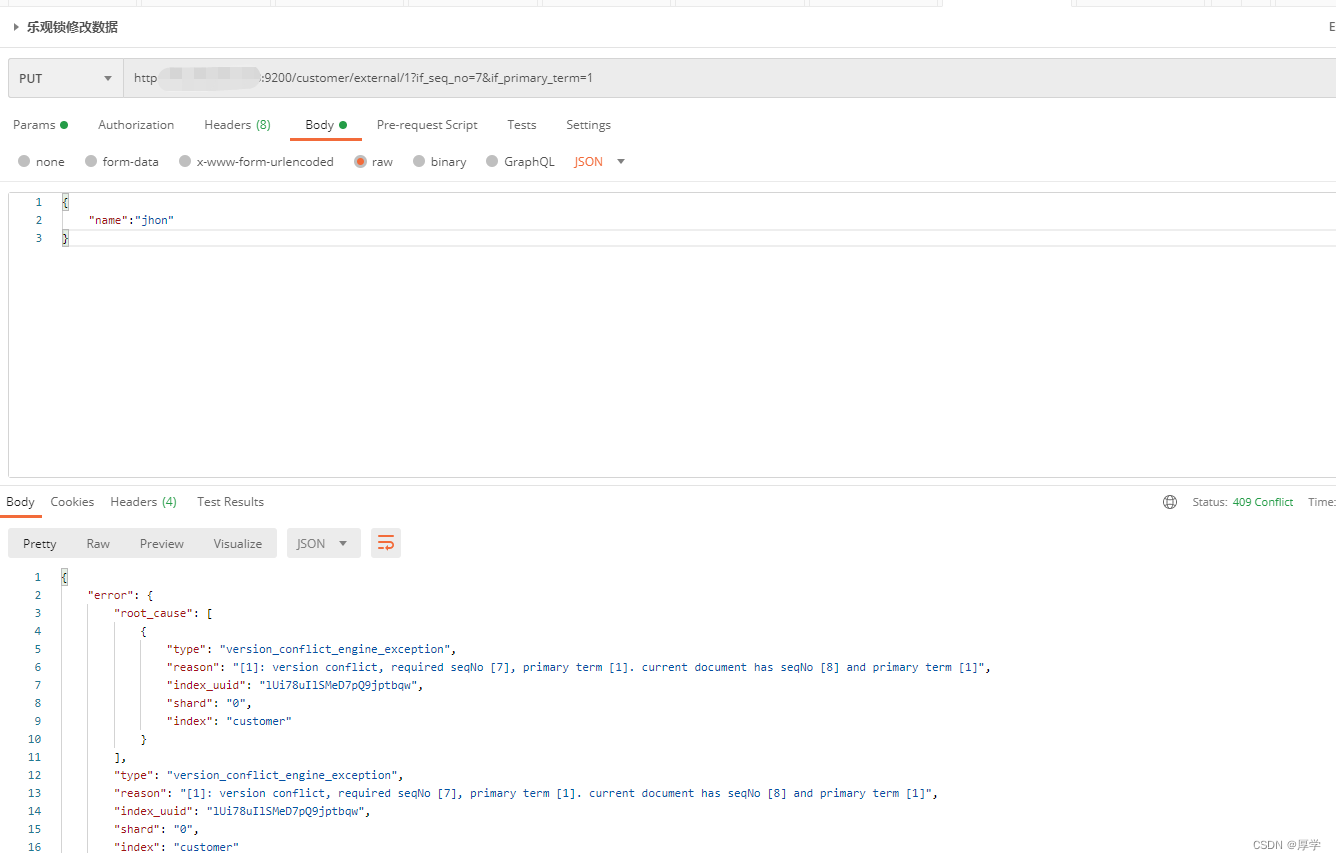Viewport: 1336px width, 860px height.
Task: Select the raw body type
Action: pyautogui.click(x=373, y=162)
